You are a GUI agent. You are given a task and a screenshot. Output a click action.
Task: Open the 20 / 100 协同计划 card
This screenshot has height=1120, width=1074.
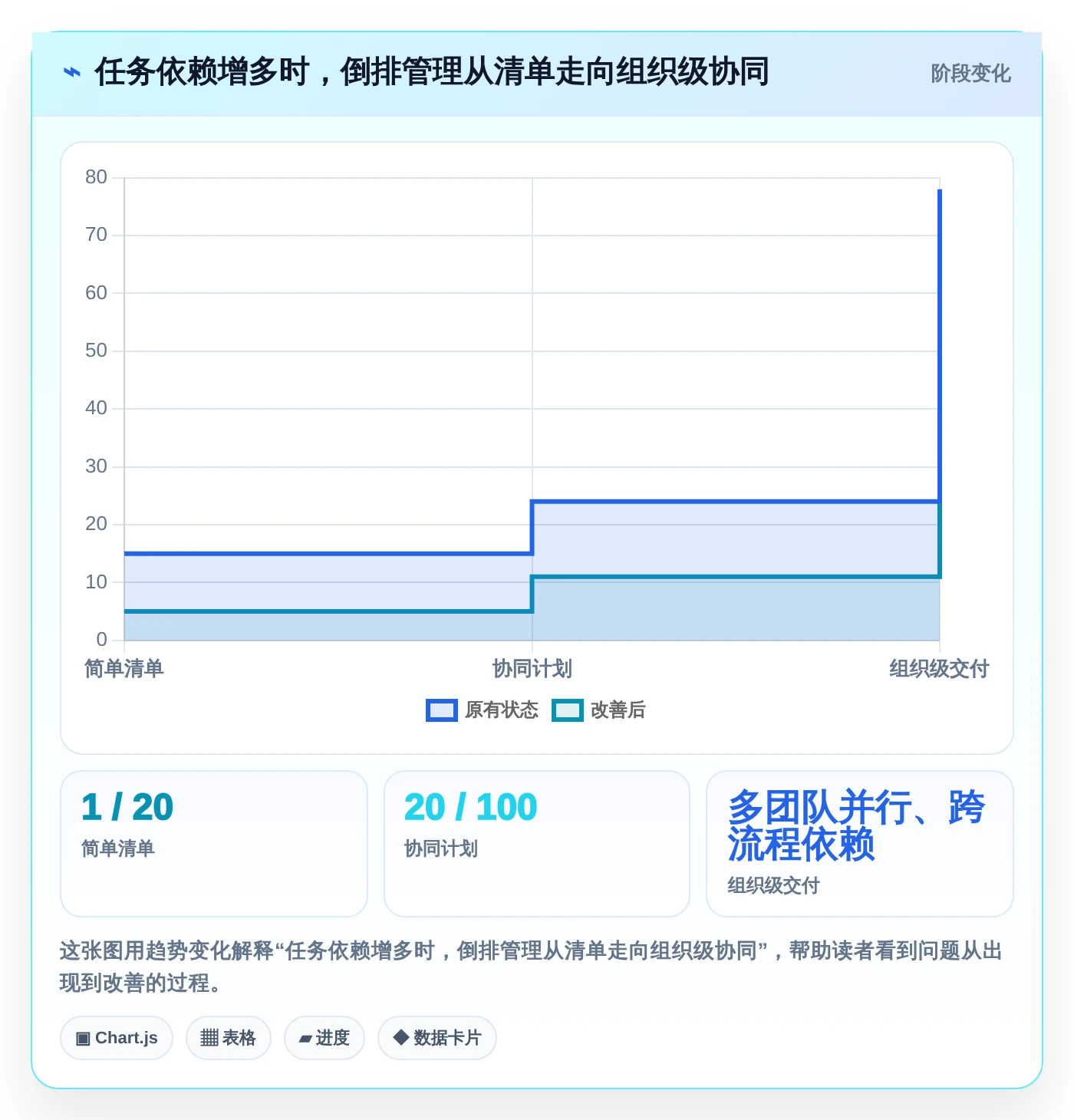[537, 844]
